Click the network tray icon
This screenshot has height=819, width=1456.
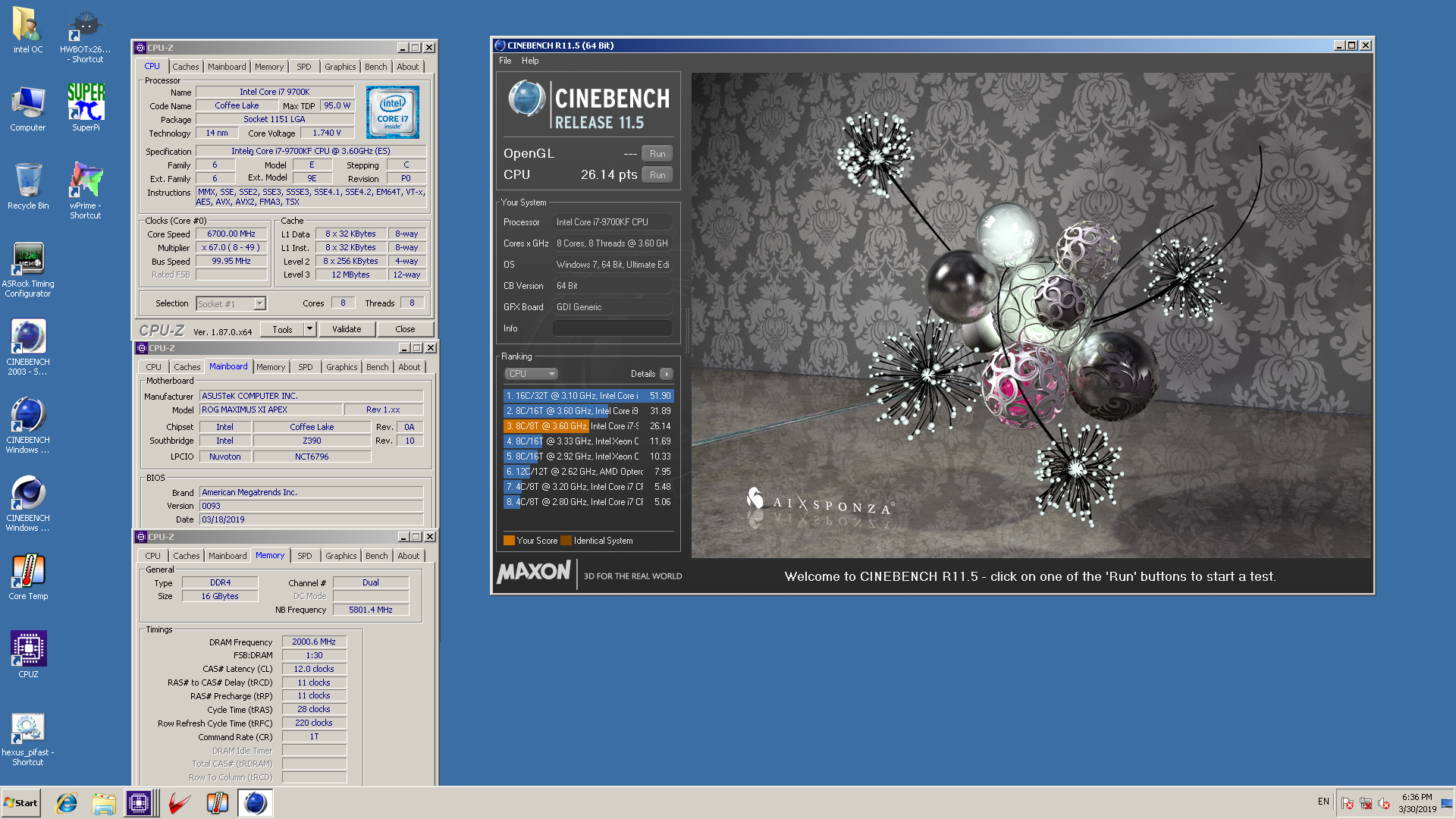tap(1366, 803)
